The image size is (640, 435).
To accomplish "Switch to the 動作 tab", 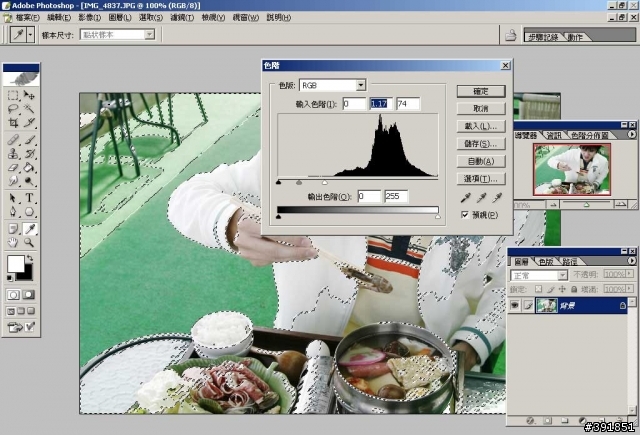I will point(575,37).
